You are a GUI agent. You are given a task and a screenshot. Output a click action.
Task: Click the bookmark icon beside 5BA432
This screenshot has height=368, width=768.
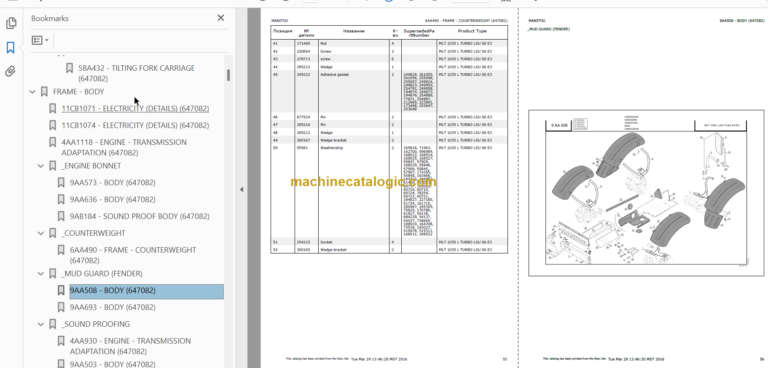click(70, 68)
